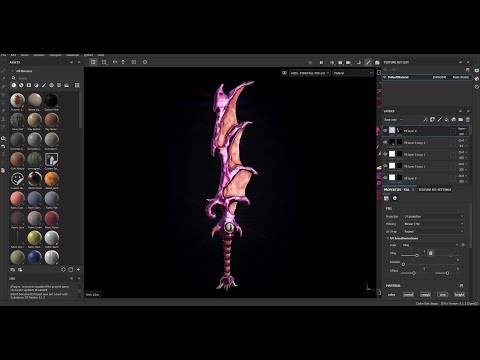
Task: Open the Help menu
Action: (x=101, y=55)
